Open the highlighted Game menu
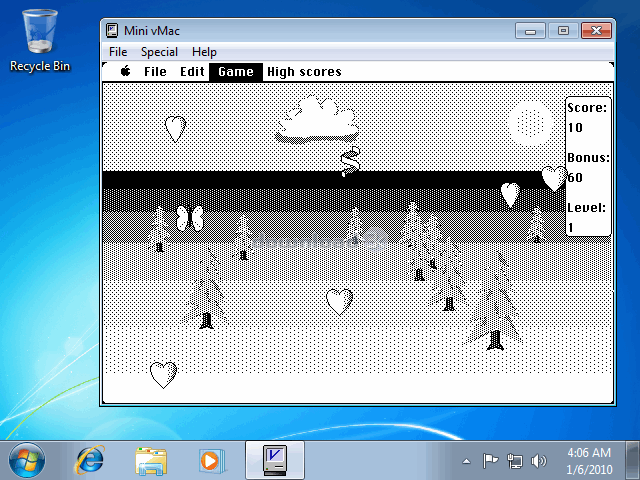The height and width of the screenshot is (480, 640). pyautogui.click(x=236, y=72)
